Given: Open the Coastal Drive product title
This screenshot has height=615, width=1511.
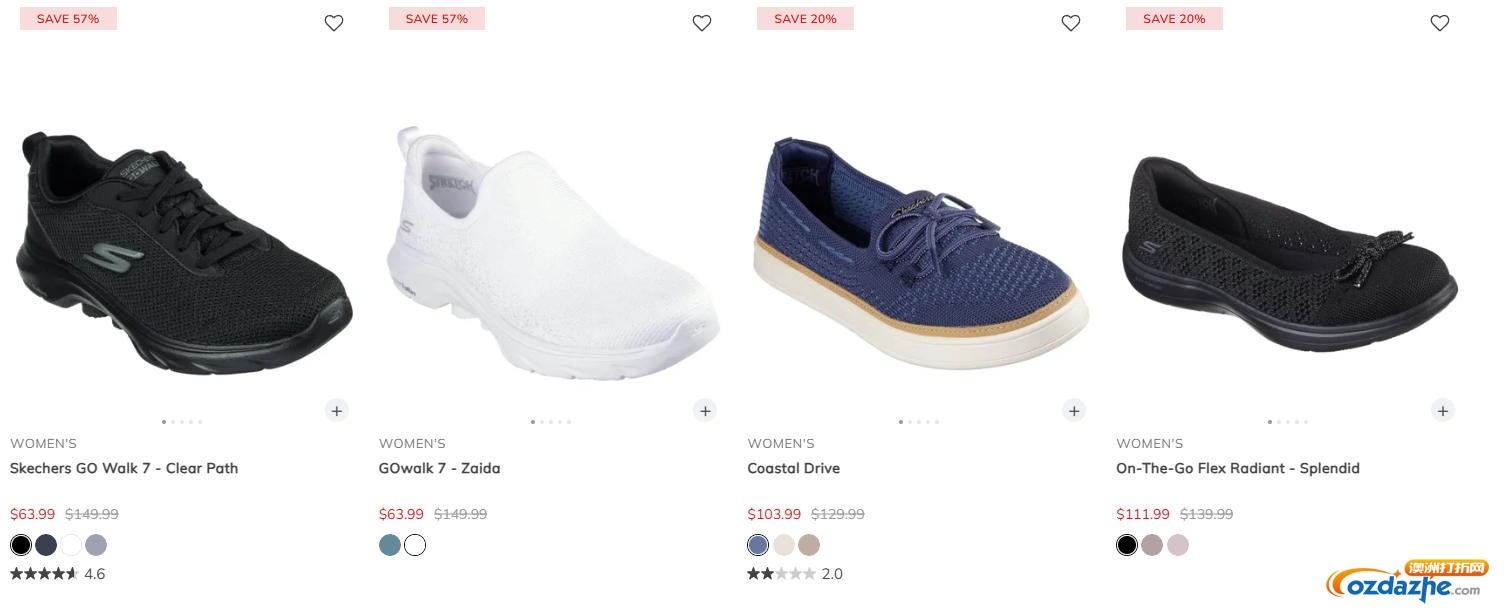Looking at the screenshot, I should click(x=793, y=468).
